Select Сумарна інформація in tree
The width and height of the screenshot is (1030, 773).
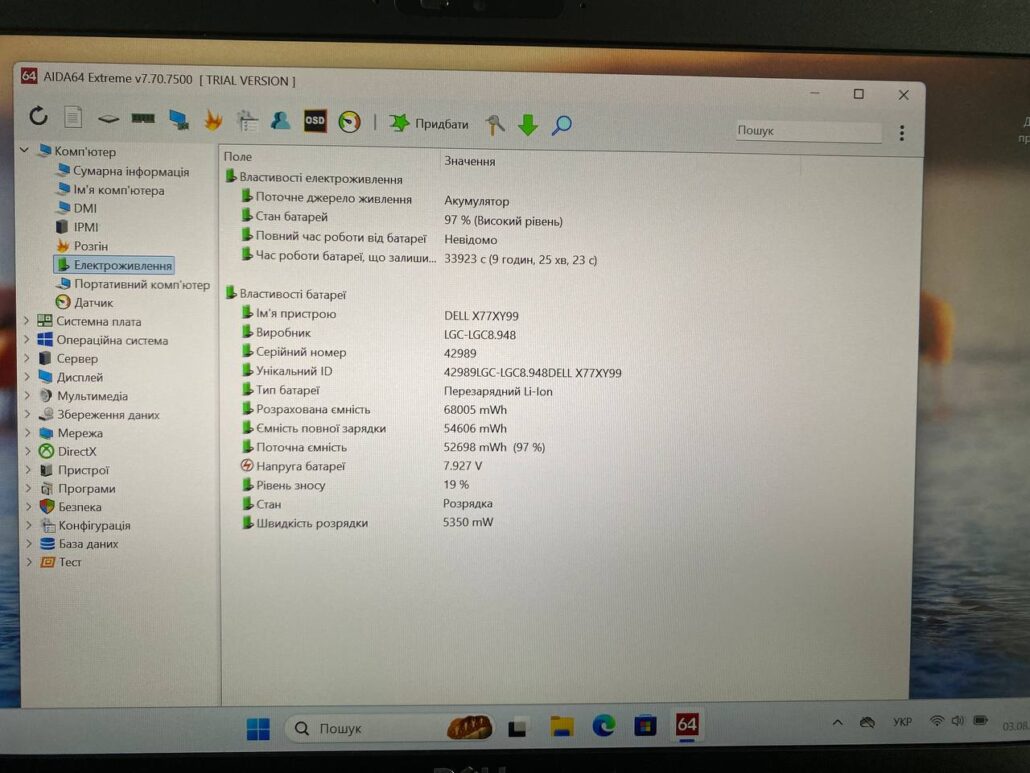pos(131,171)
